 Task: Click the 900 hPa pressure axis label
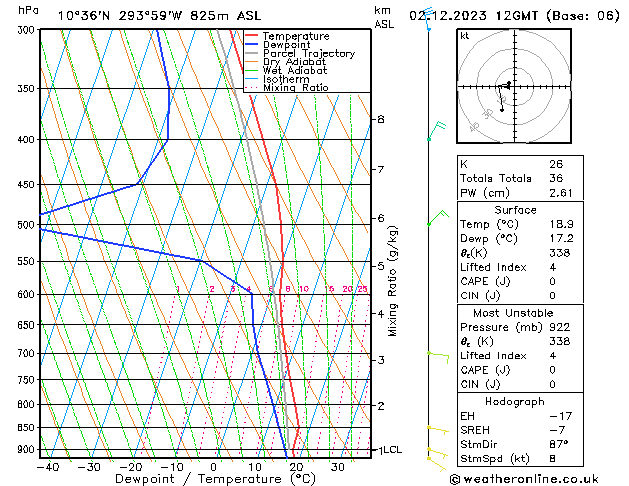pyautogui.click(x=28, y=450)
